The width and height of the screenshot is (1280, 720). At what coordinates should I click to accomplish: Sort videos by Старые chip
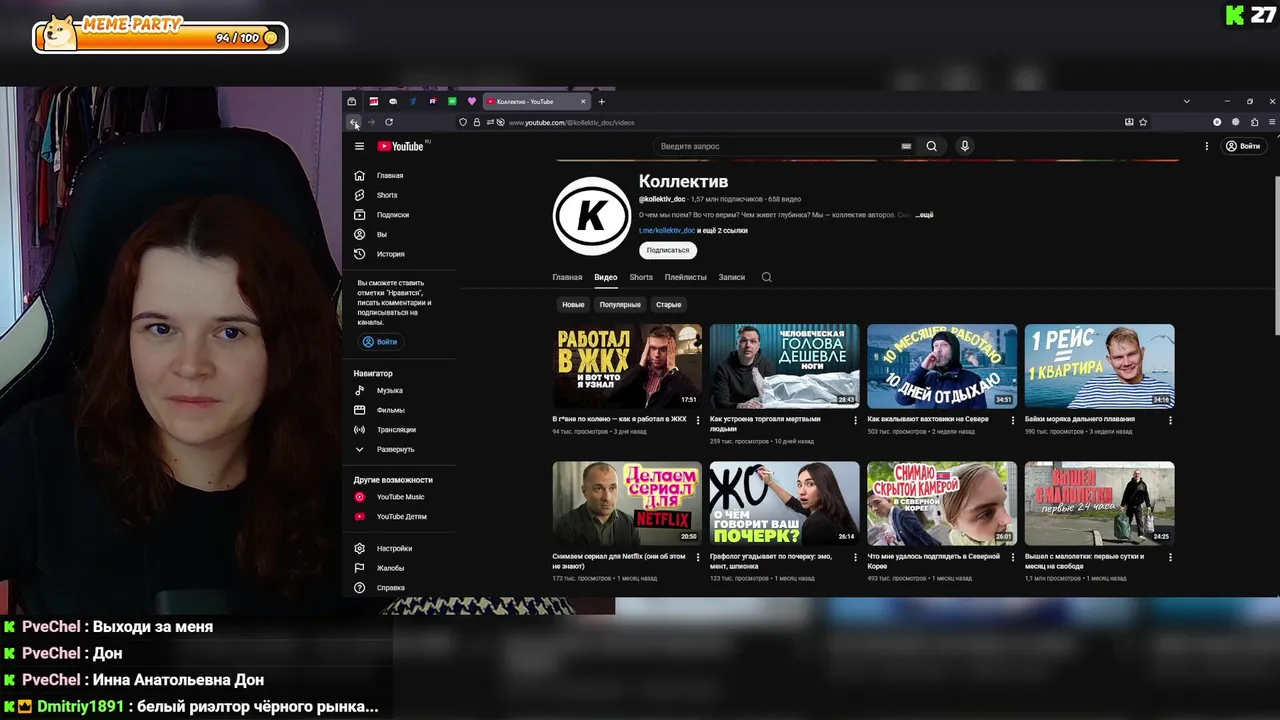(x=669, y=304)
